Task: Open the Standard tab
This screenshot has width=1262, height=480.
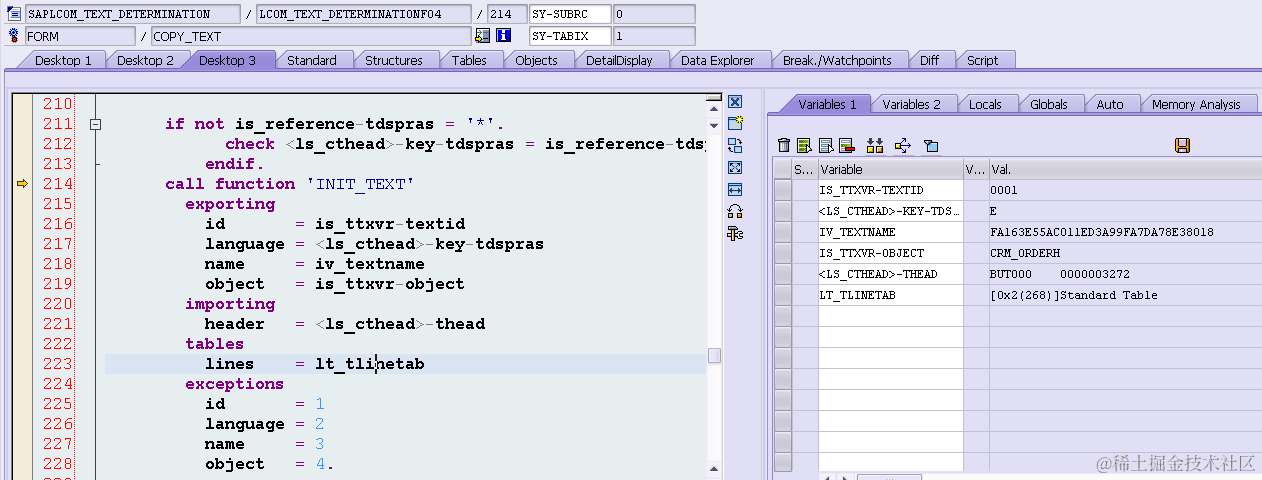Action: pos(312,60)
